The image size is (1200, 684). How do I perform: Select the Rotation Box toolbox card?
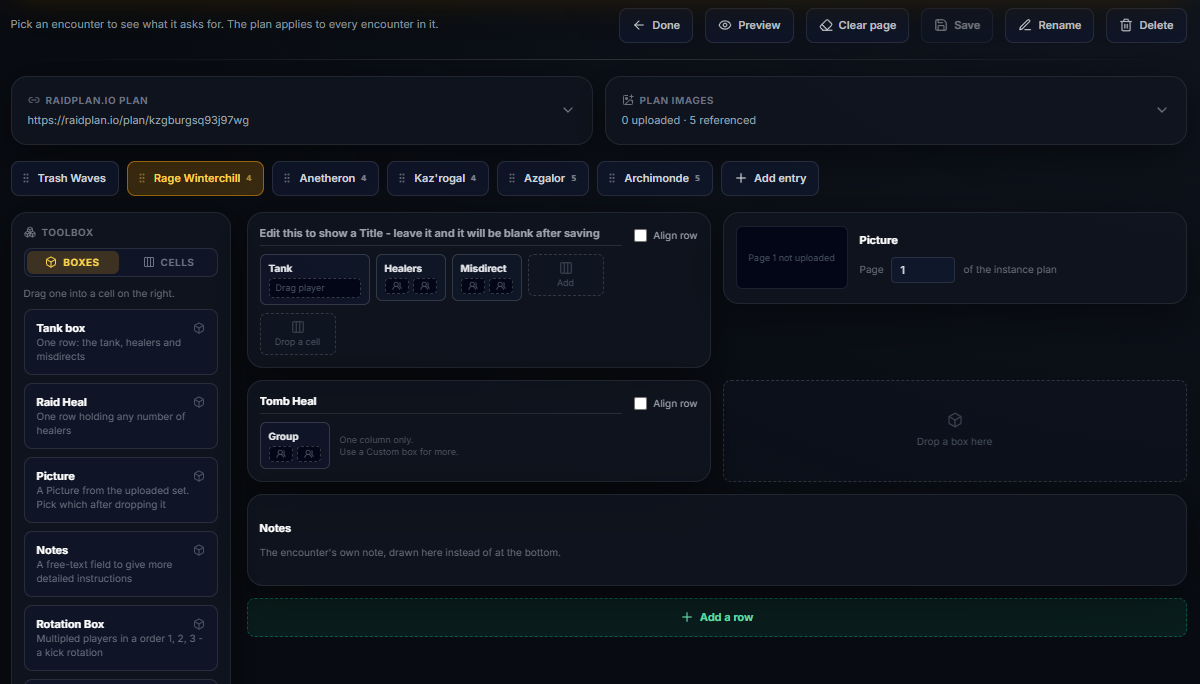(x=121, y=638)
